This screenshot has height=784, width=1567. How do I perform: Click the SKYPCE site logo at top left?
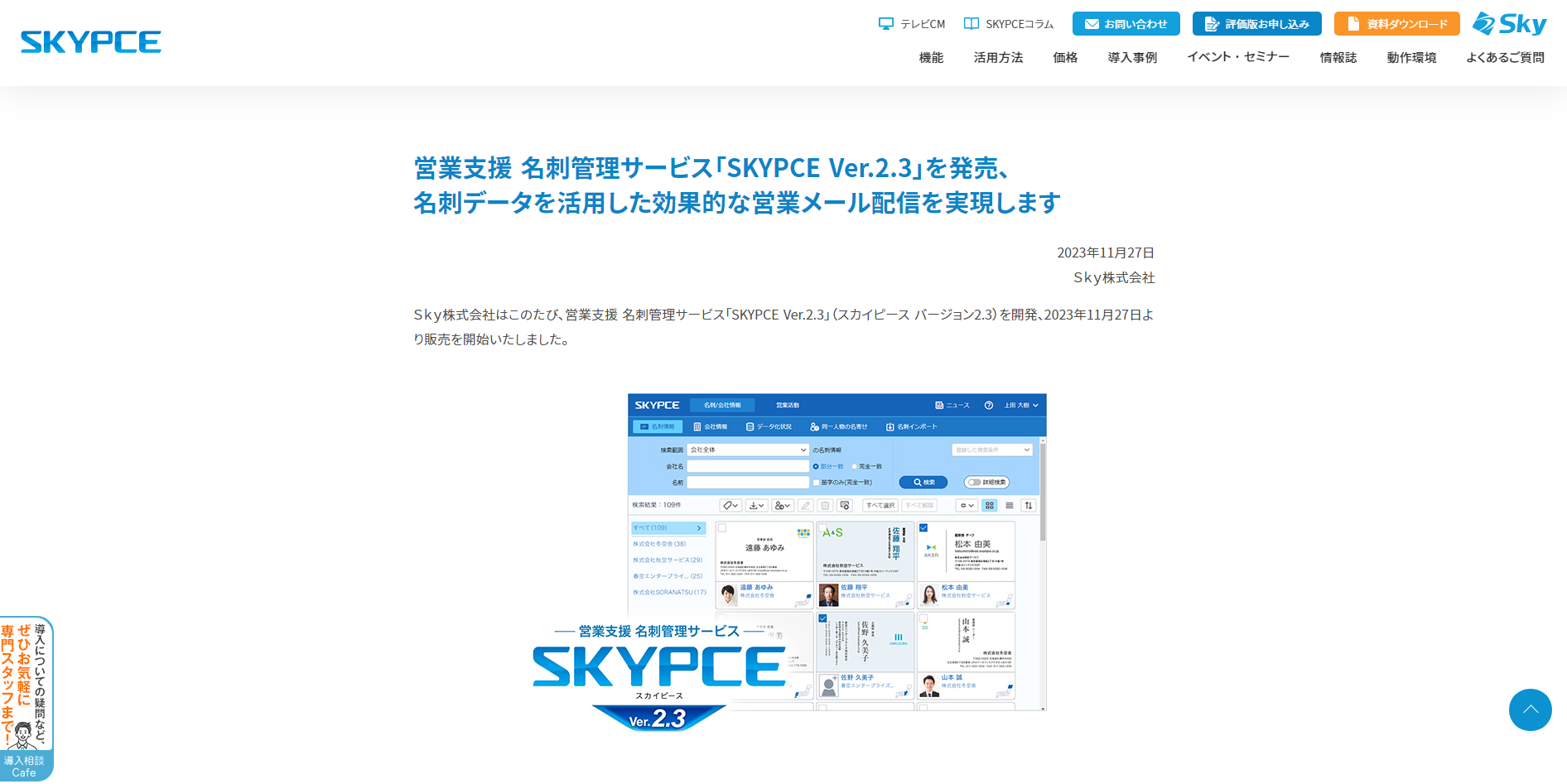point(91,42)
